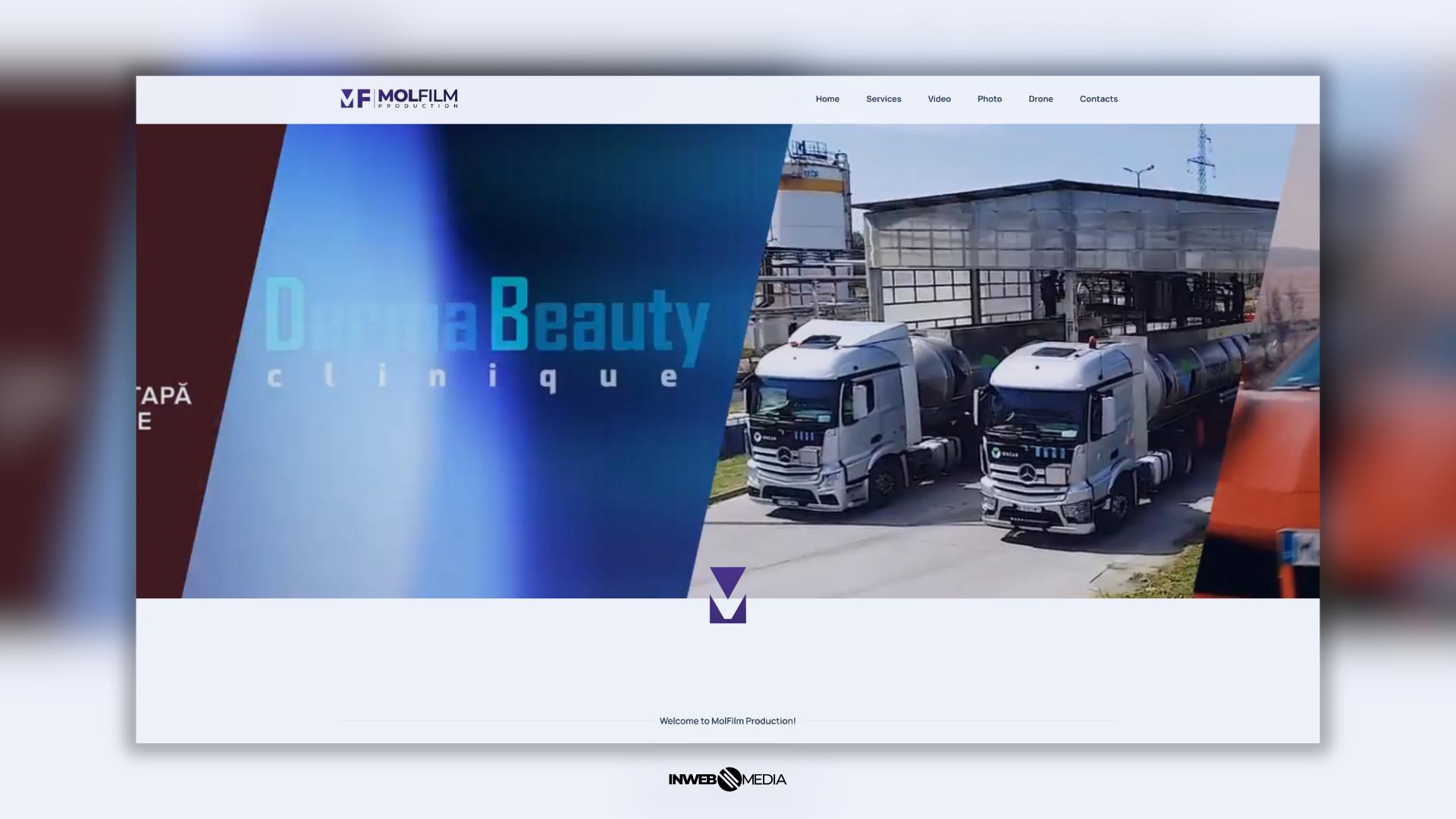The image size is (1456, 819).
Task: Select the Drone menu link
Action: [1040, 99]
